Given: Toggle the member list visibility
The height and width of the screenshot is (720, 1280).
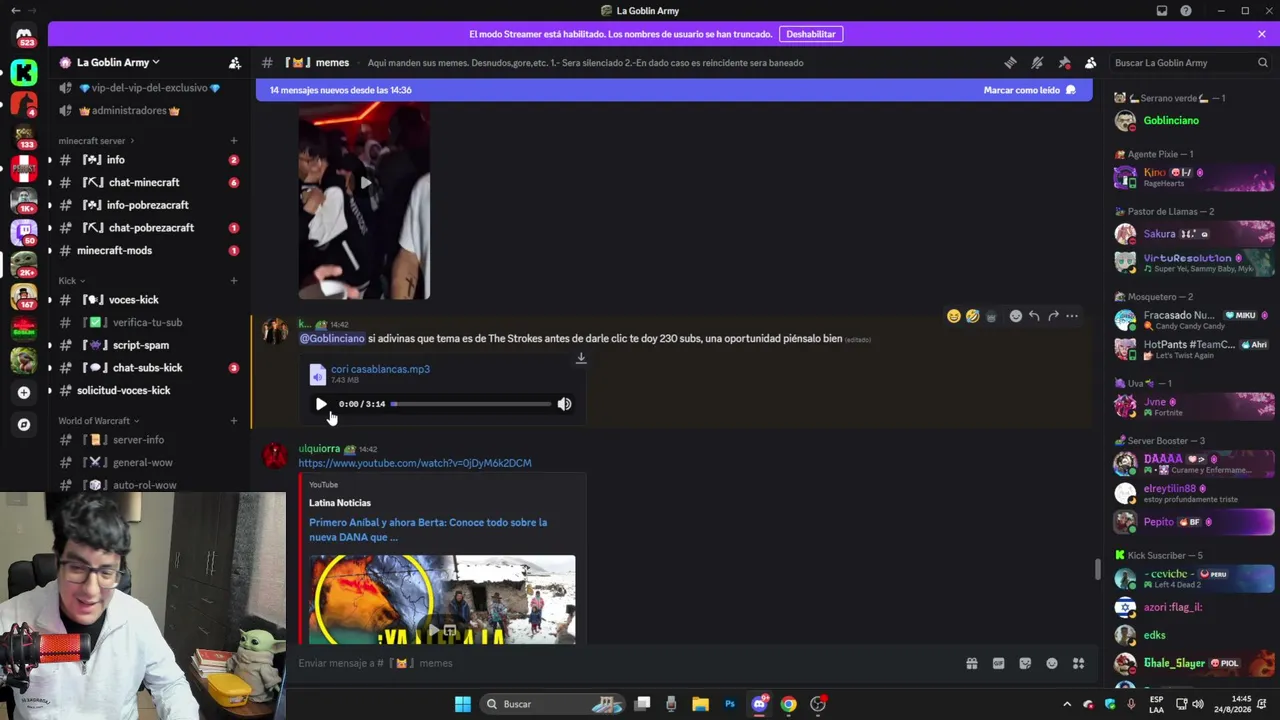Looking at the screenshot, I should [1091, 62].
